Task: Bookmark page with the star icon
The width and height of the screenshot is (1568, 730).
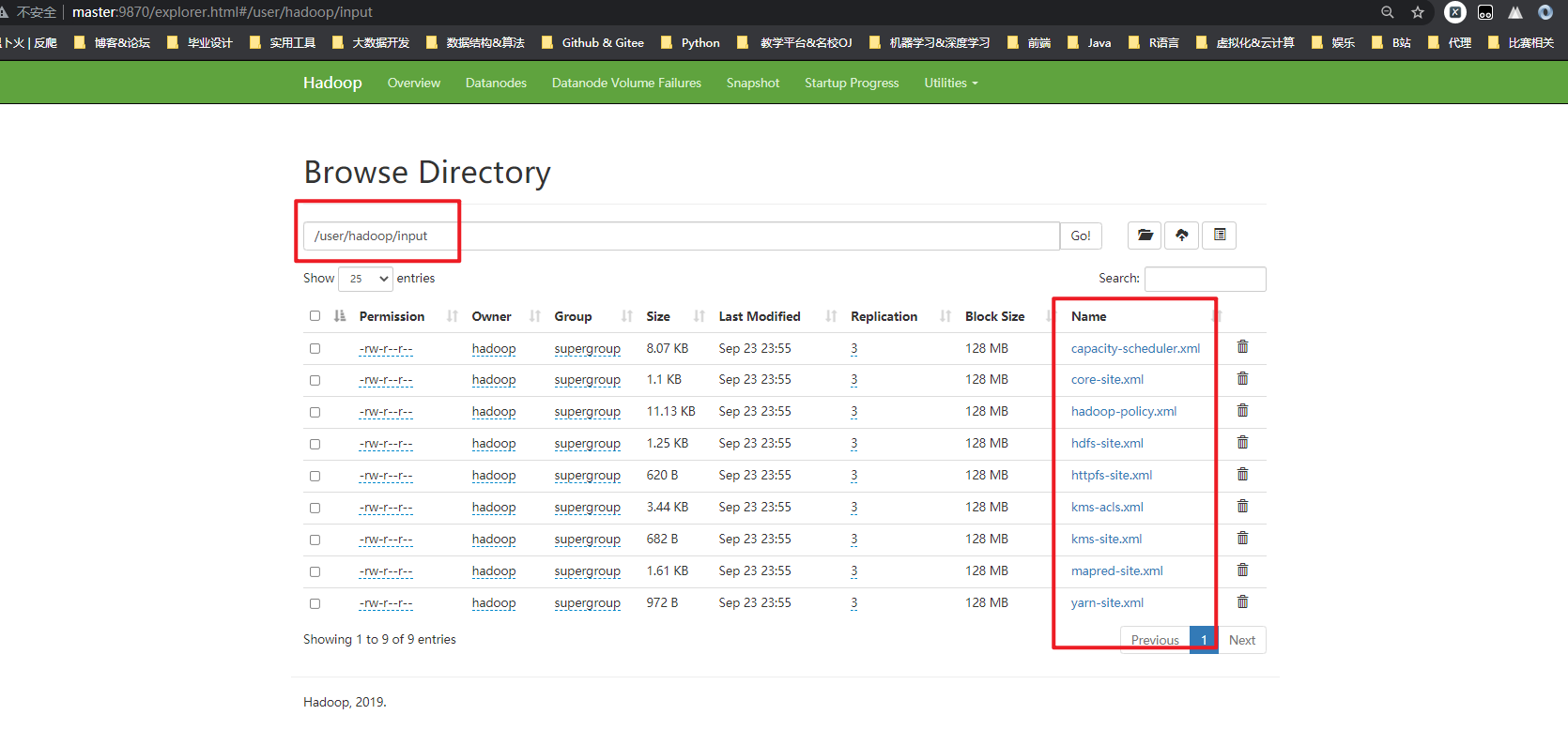Action: pos(1418,12)
